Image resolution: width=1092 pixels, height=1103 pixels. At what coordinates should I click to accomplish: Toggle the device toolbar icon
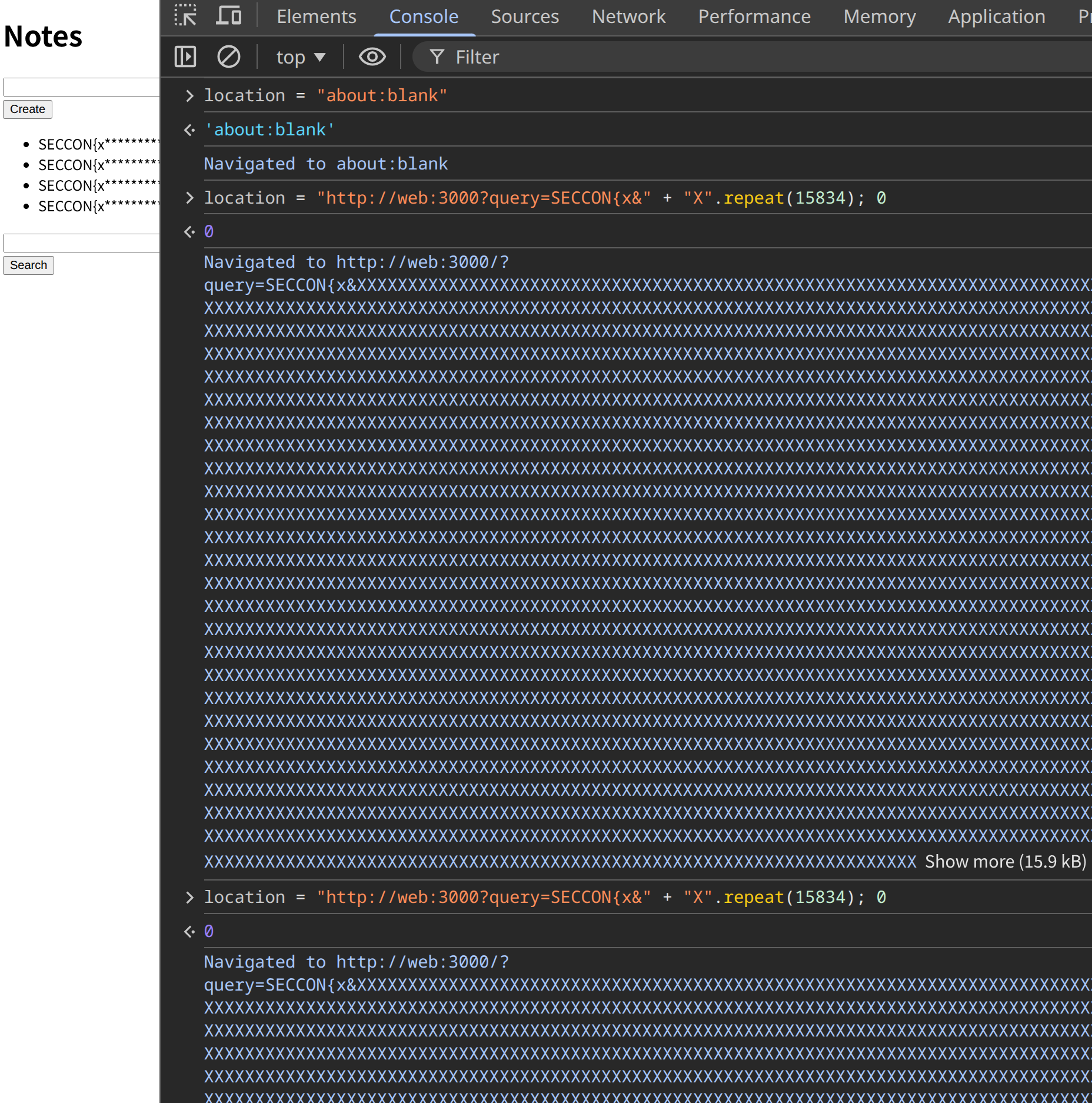click(x=228, y=16)
